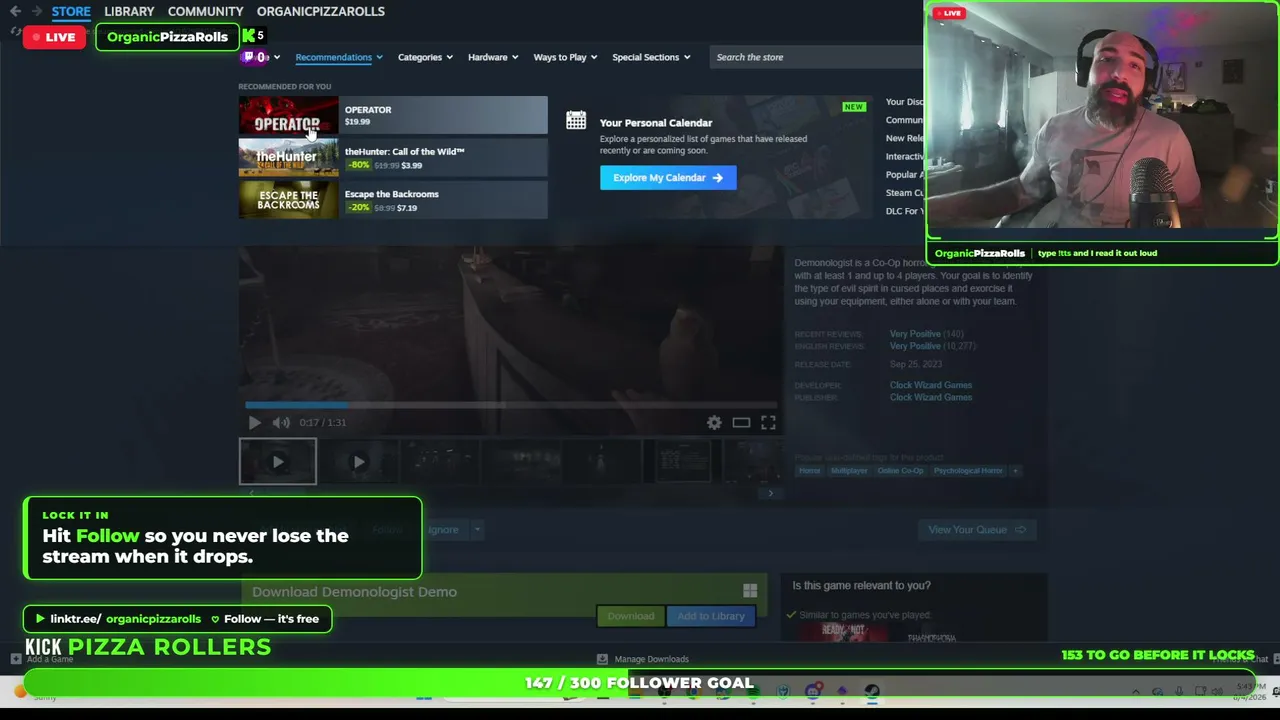The image size is (1280, 720).
Task: Open the Clock Wizard Games developer link
Action: point(931,385)
